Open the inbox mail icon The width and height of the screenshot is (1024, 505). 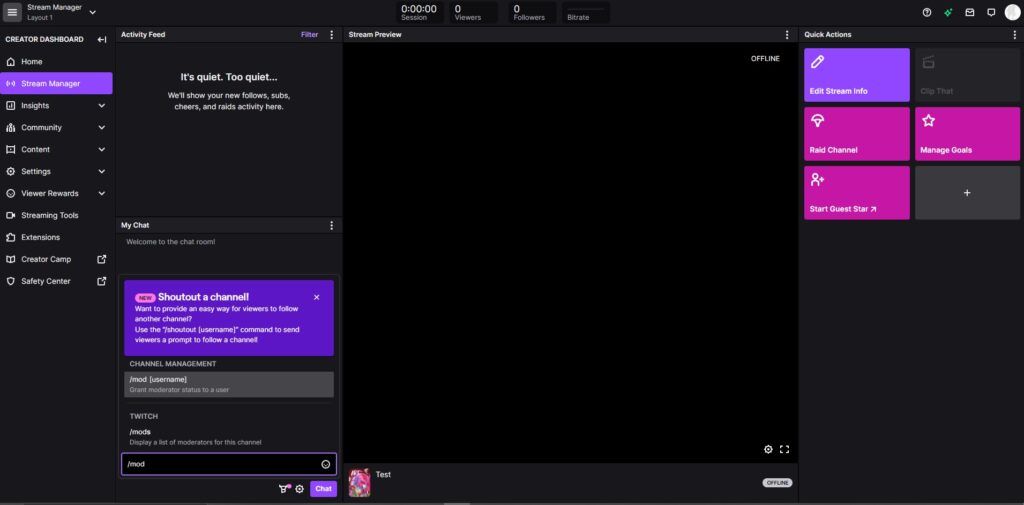point(970,12)
